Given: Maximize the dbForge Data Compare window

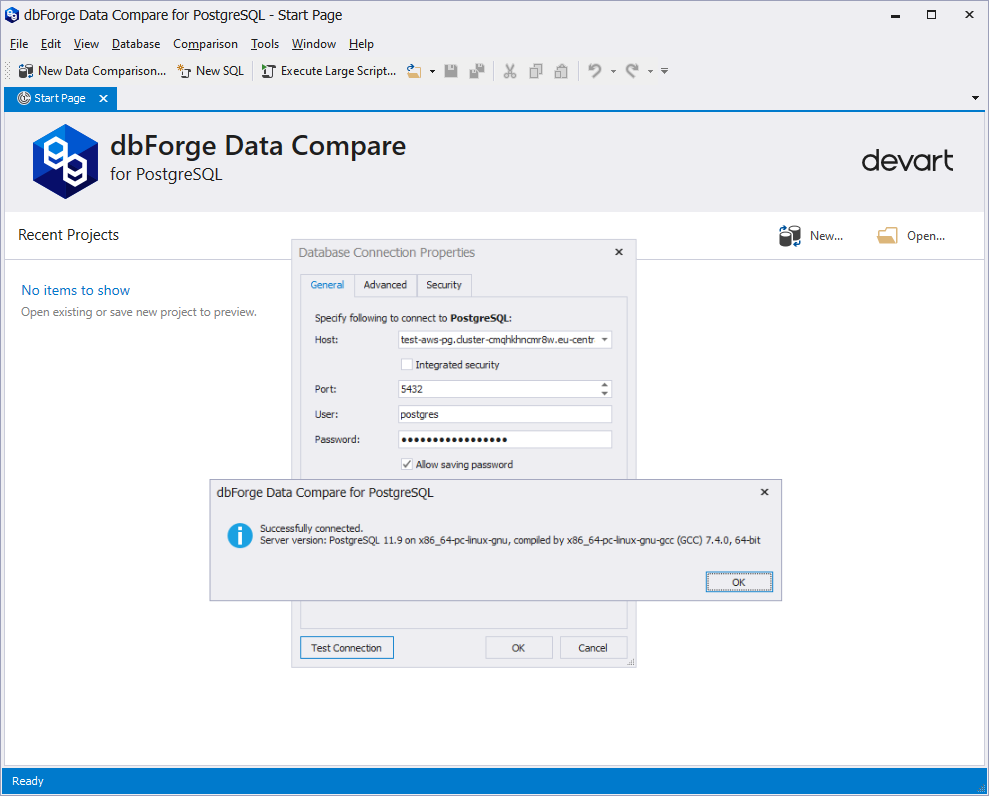Looking at the screenshot, I should 932,15.
